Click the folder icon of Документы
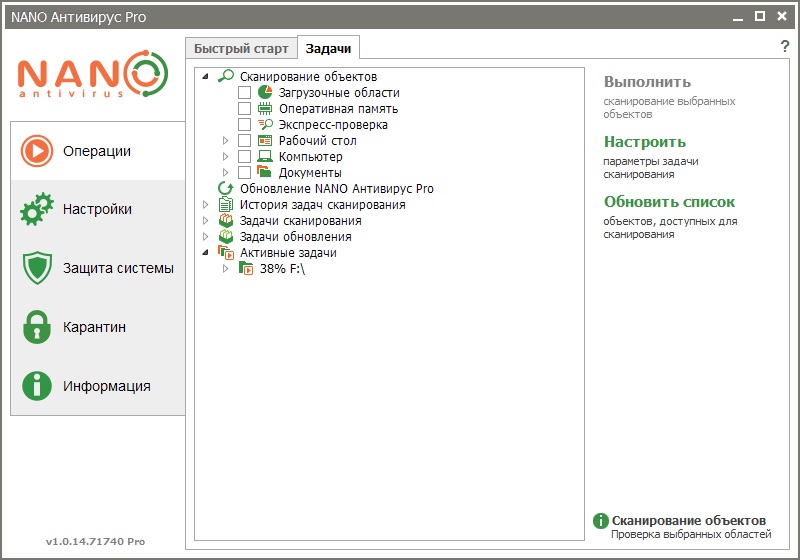The image size is (800, 560). [x=264, y=171]
